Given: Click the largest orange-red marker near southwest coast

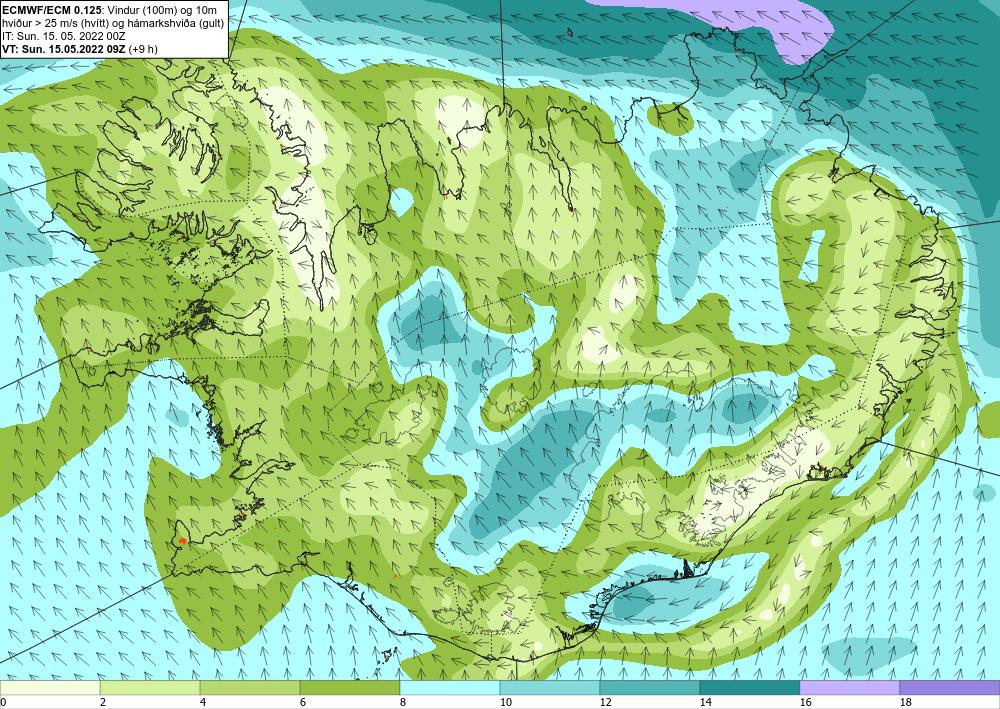Looking at the screenshot, I should [x=182, y=540].
